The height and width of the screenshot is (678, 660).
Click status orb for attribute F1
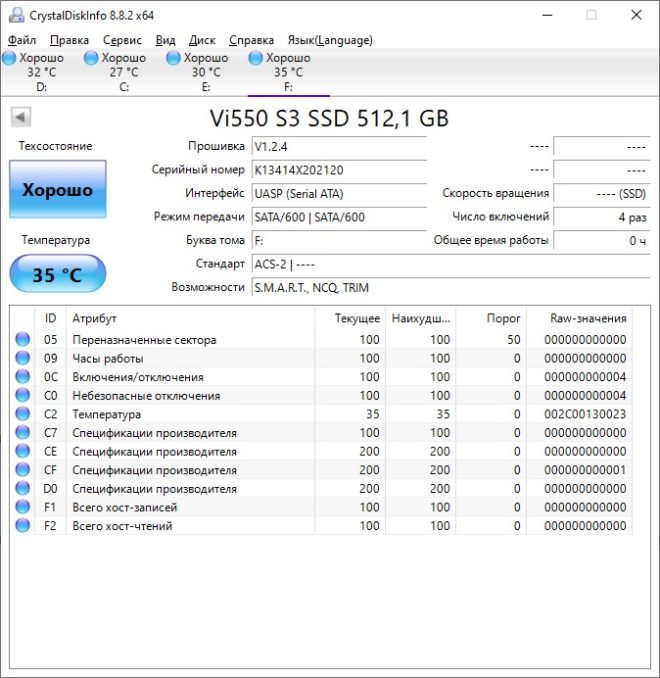pos(22,506)
